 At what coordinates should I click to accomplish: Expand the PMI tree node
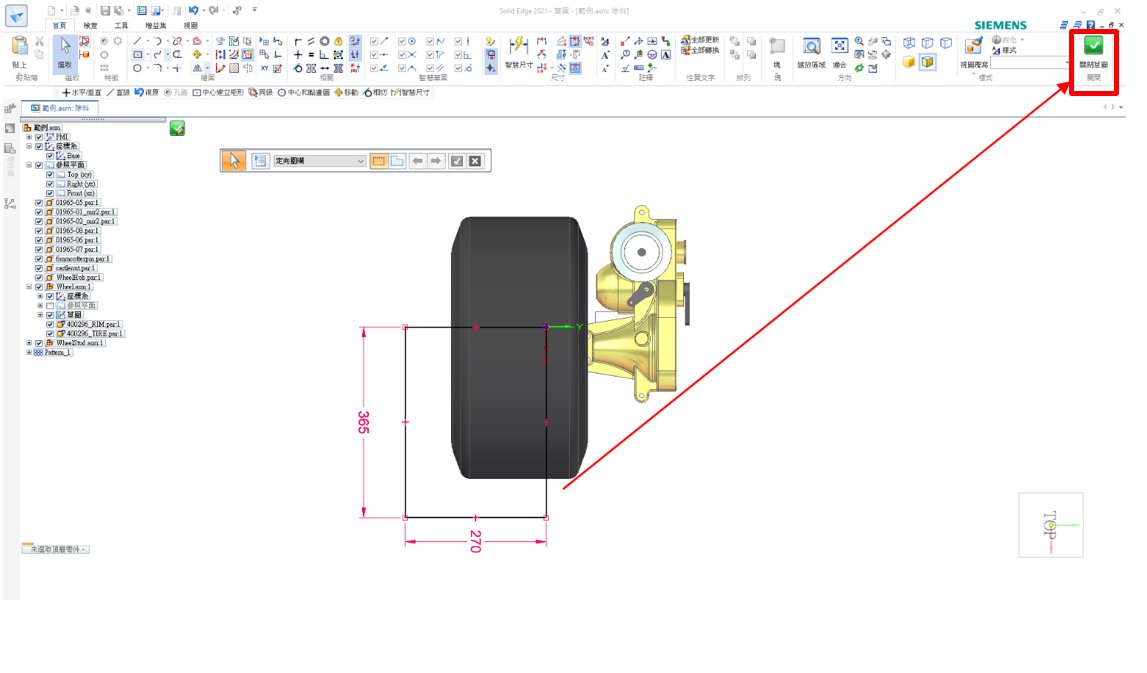[x=29, y=137]
